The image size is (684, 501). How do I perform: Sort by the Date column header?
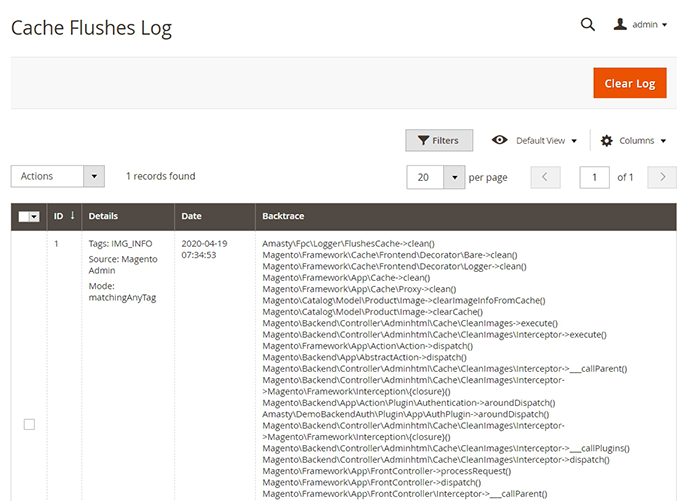[192, 216]
